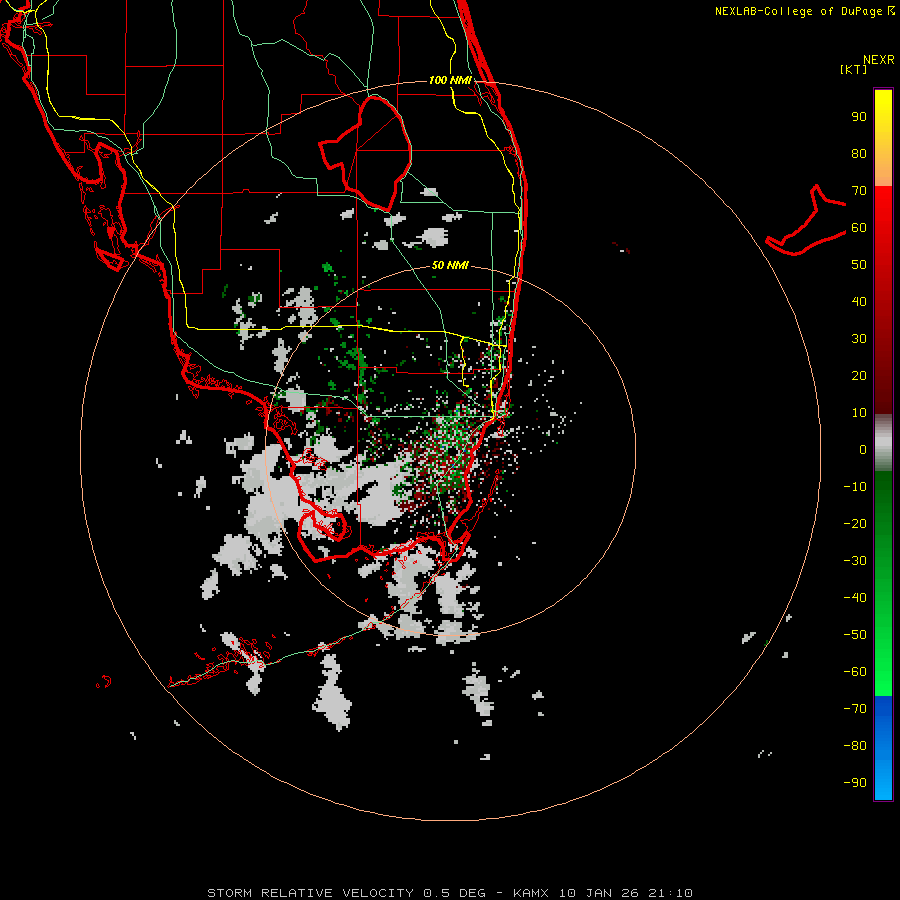Click the STORM RELATIVE VELOCITY title text
The height and width of the screenshot is (900, 900).
[x=310, y=893]
